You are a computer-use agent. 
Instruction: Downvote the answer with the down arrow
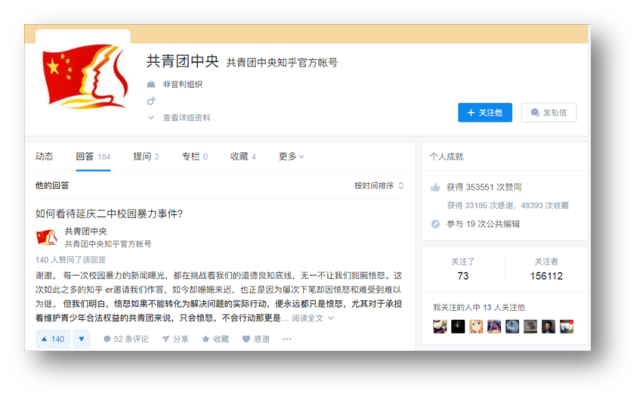[81, 339]
